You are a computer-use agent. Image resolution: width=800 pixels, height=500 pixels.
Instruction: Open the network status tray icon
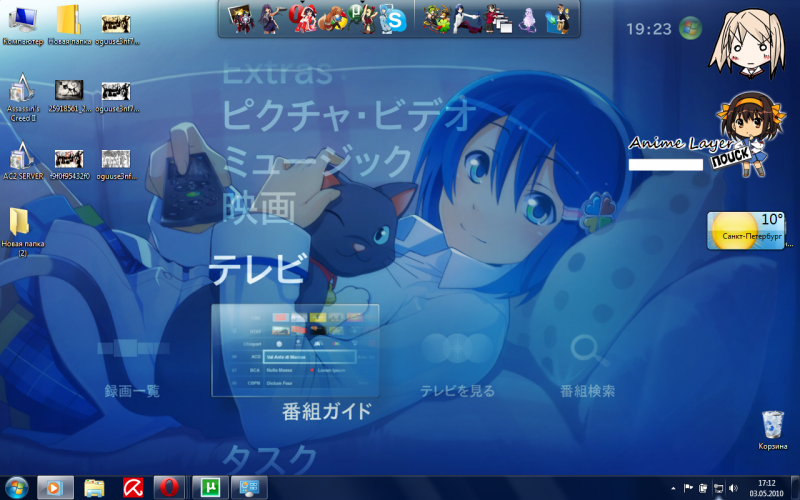(718, 488)
